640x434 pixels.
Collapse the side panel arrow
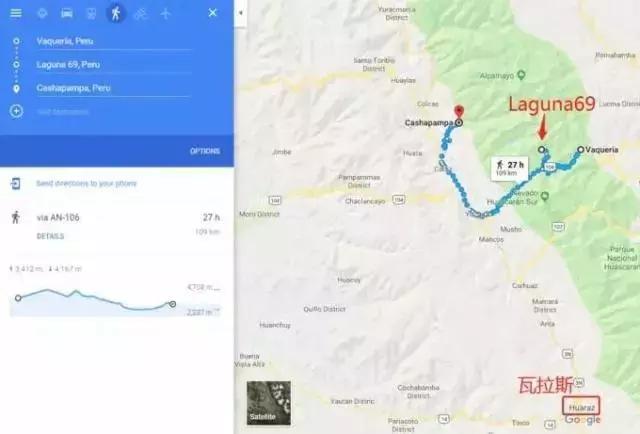click(x=241, y=13)
